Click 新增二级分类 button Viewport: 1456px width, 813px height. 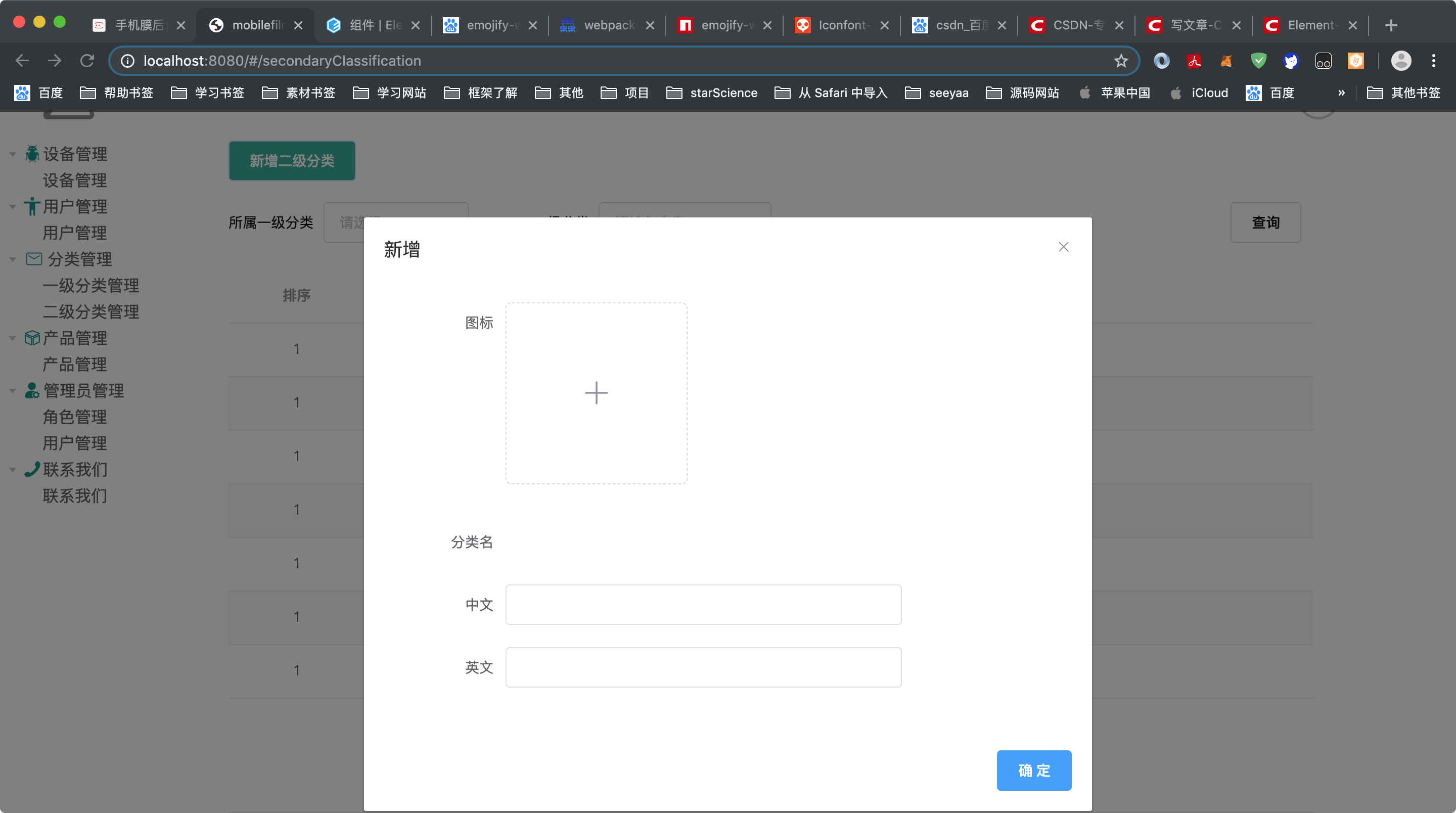click(x=292, y=160)
